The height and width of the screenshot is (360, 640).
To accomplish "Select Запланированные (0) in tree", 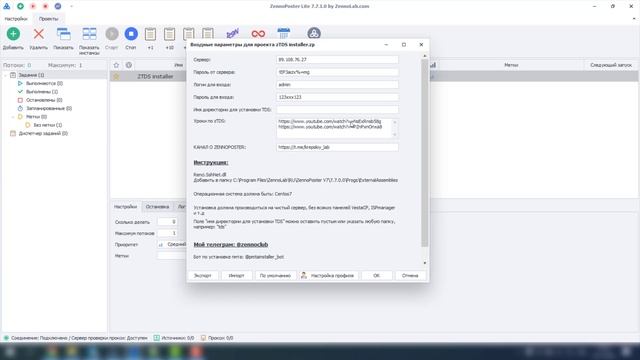I will click(x=49, y=109).
